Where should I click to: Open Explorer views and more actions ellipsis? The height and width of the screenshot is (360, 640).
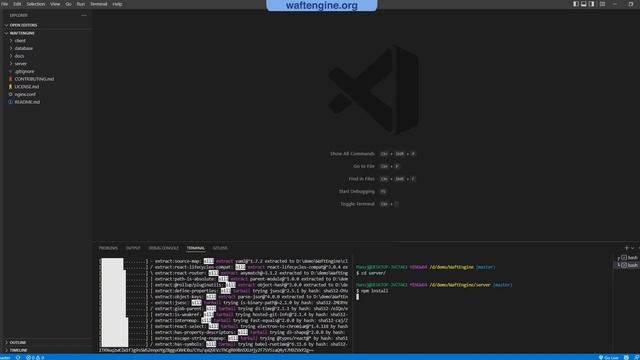pos(84,16)
